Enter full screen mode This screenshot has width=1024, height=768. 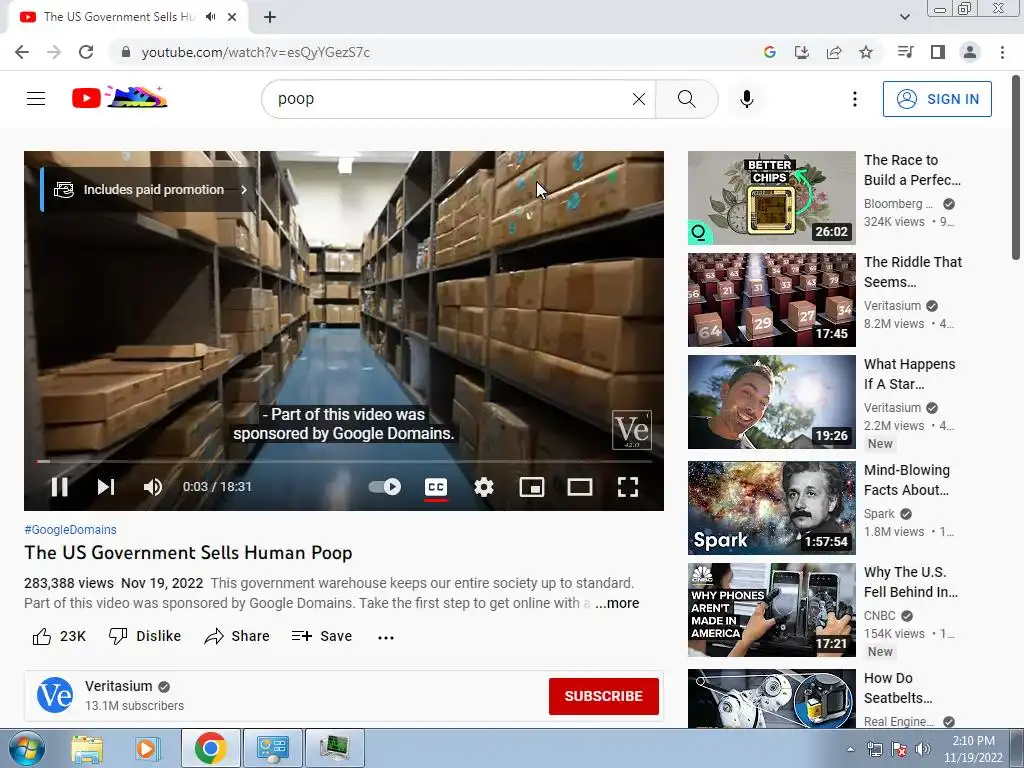[x=628, y=487]
